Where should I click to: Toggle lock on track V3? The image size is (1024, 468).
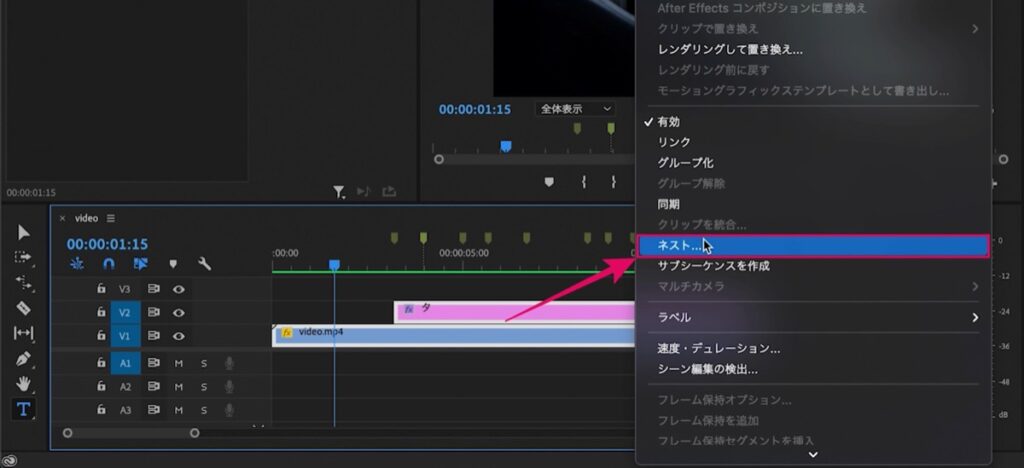tap(101, 289)
